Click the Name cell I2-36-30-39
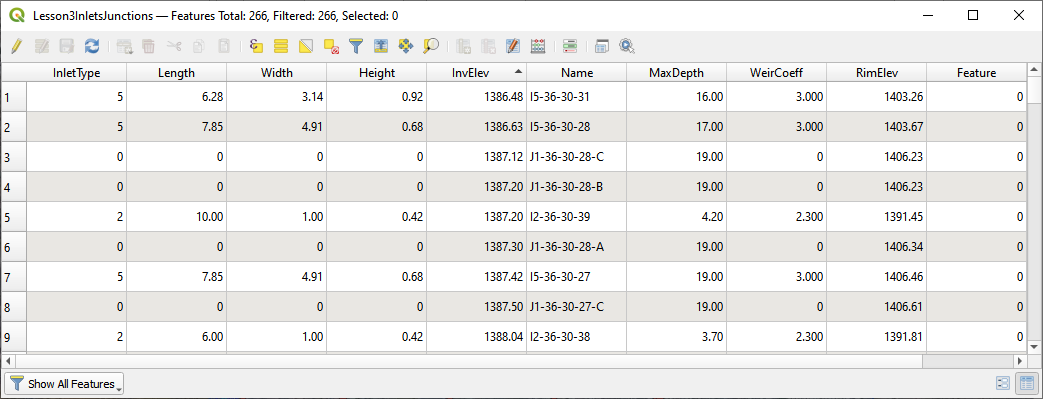This screenshot has height=399, width=1043. tap(577, 217)
